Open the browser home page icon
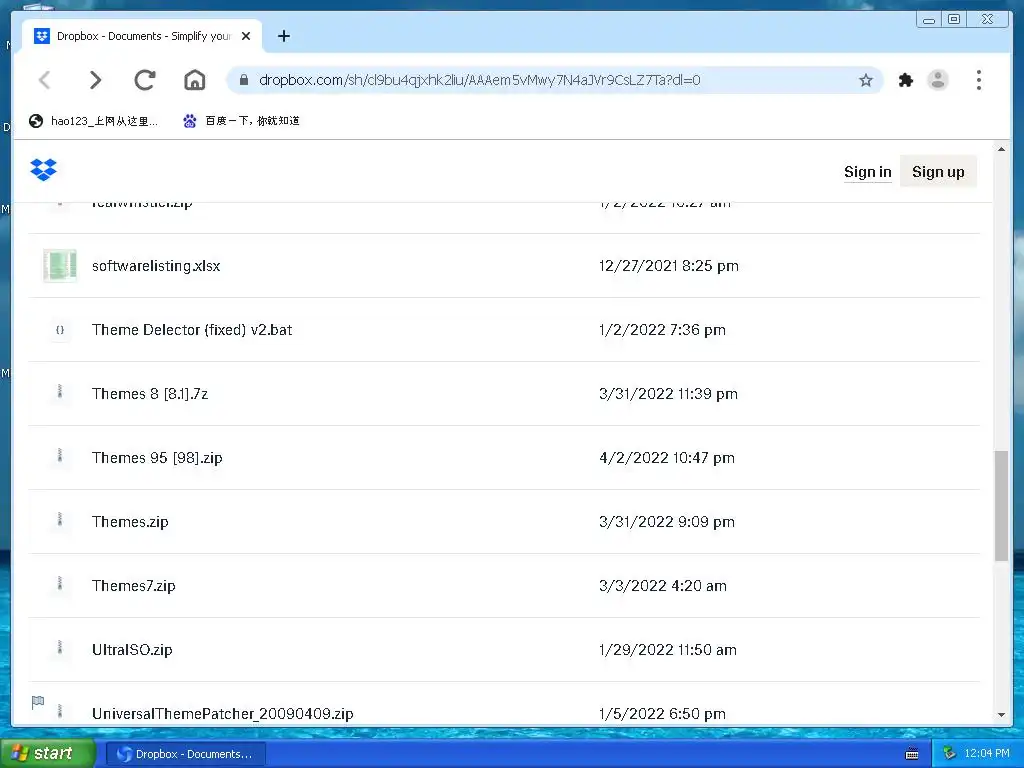 195,80
